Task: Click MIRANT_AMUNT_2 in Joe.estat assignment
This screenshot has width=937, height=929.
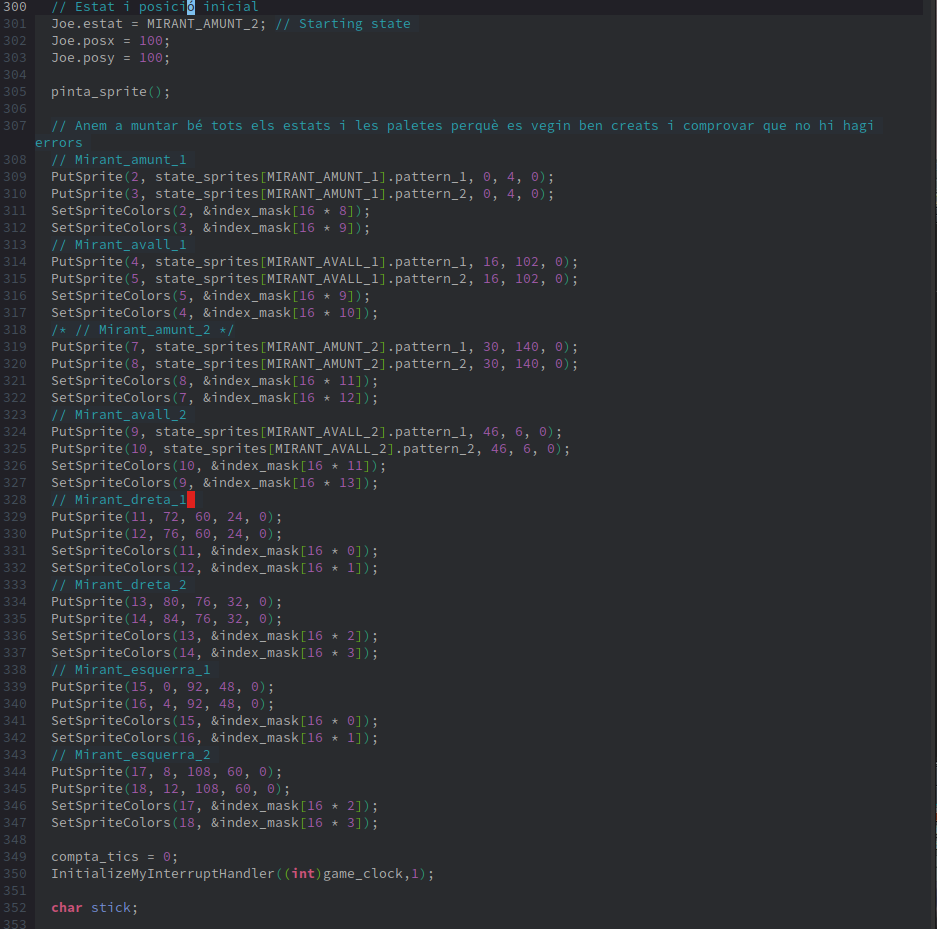Action: click(203, 24)
